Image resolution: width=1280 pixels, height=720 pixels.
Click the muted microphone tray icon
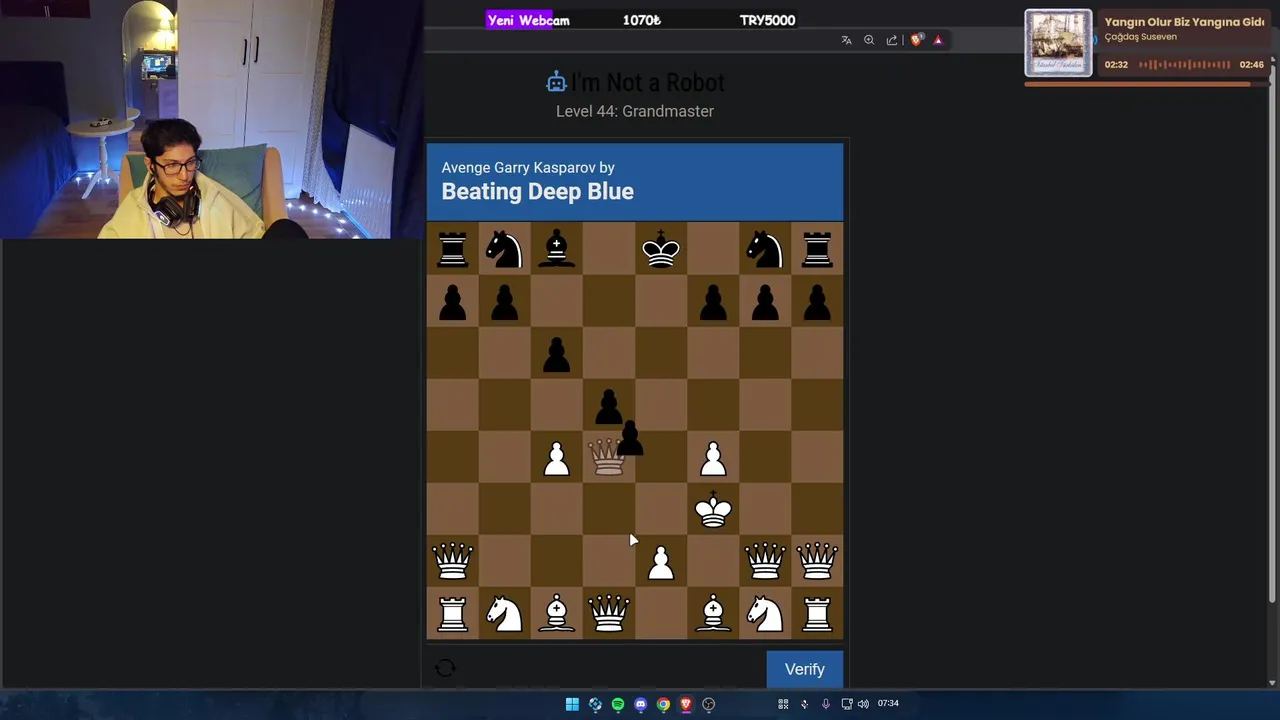click(804, 704)
